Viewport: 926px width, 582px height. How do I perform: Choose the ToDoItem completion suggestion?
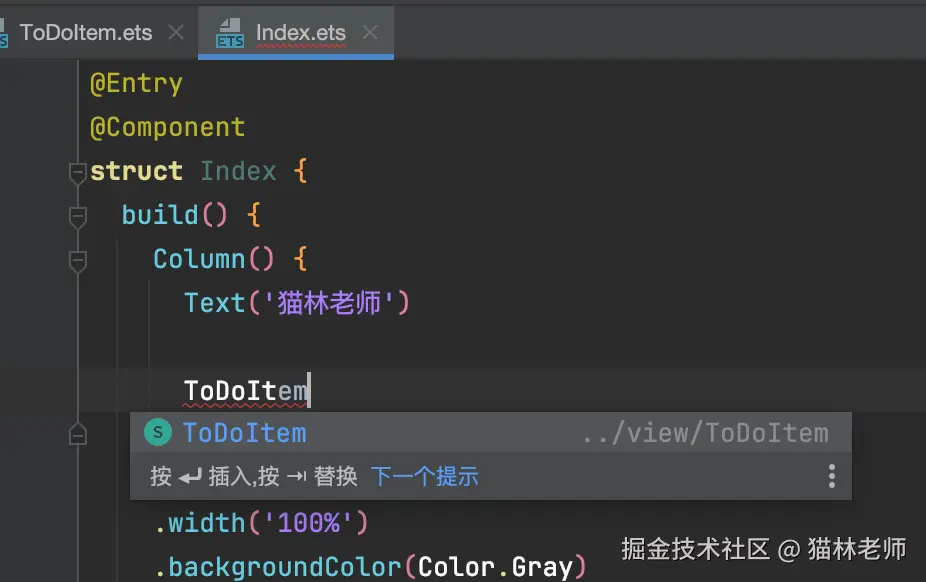point(245,433)
